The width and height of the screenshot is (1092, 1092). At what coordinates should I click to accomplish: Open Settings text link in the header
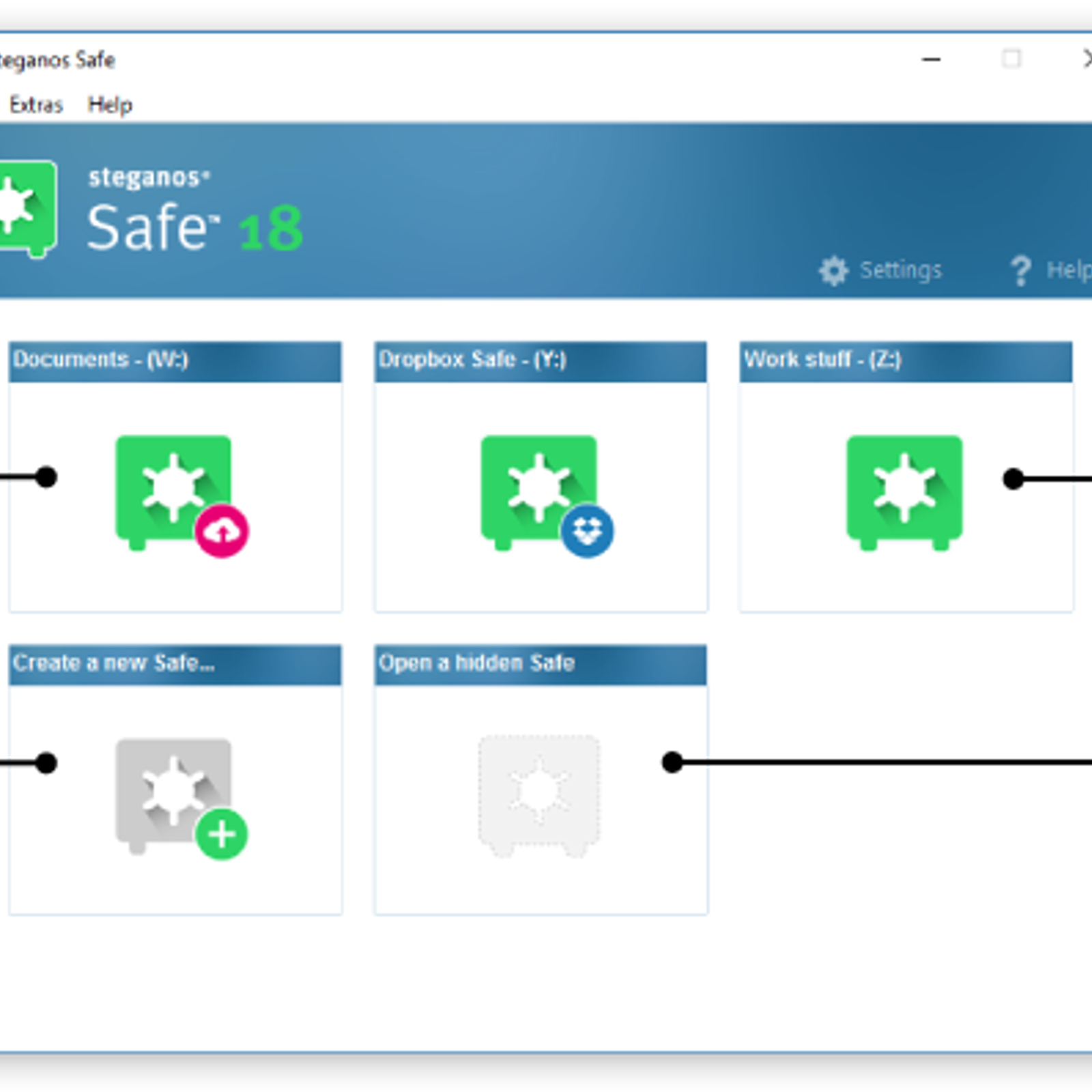(x=900, y=270)
